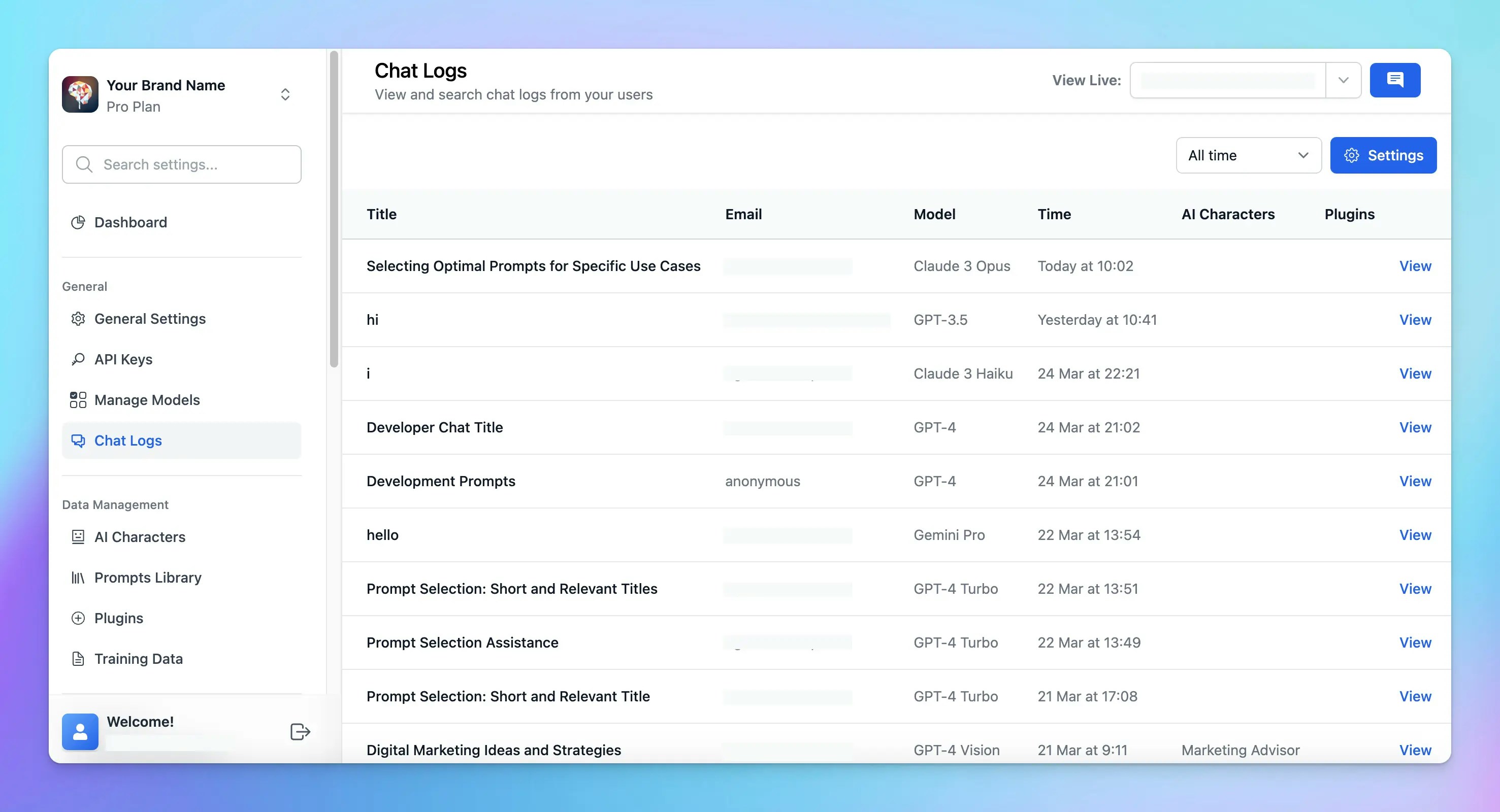Click the Prompts Library books icon
This screenshot has height=812, width=1500.
pos(78,578)
